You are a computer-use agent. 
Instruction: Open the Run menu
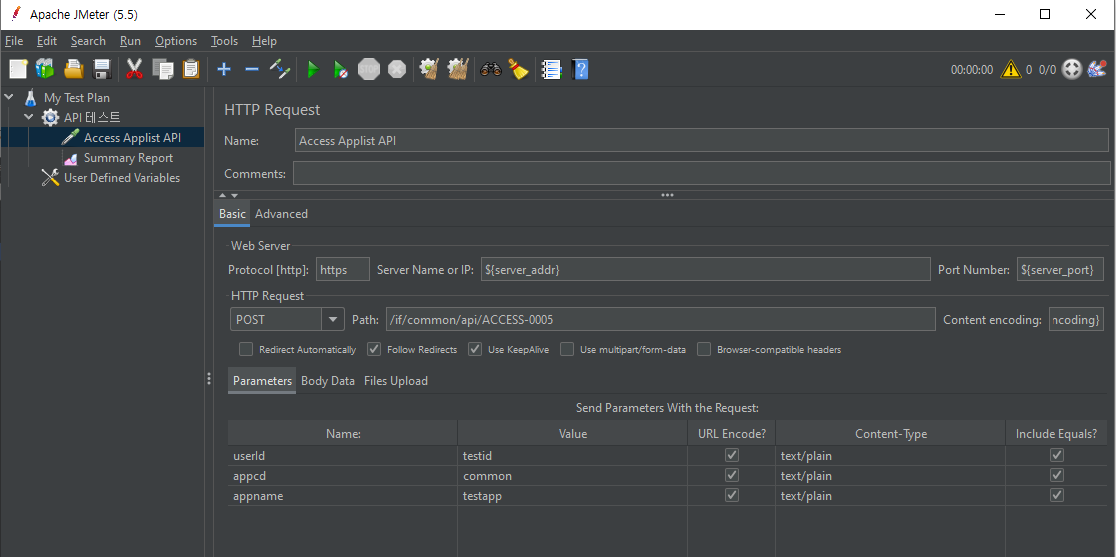coord(130,41)
